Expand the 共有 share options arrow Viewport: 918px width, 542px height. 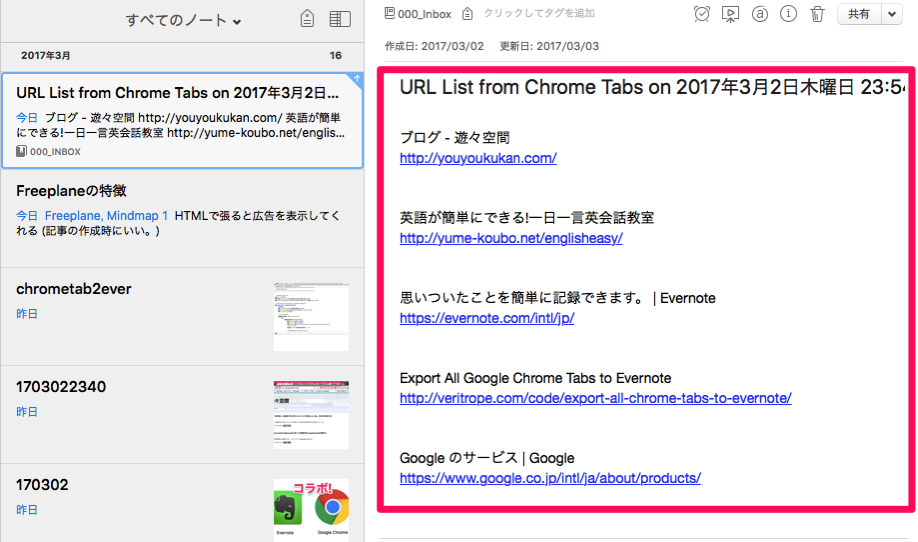pos(892,14)
